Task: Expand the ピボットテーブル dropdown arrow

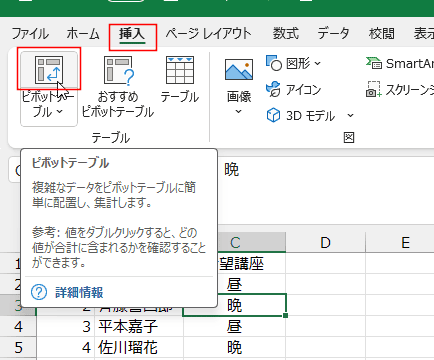Action: tap(60, 112)
